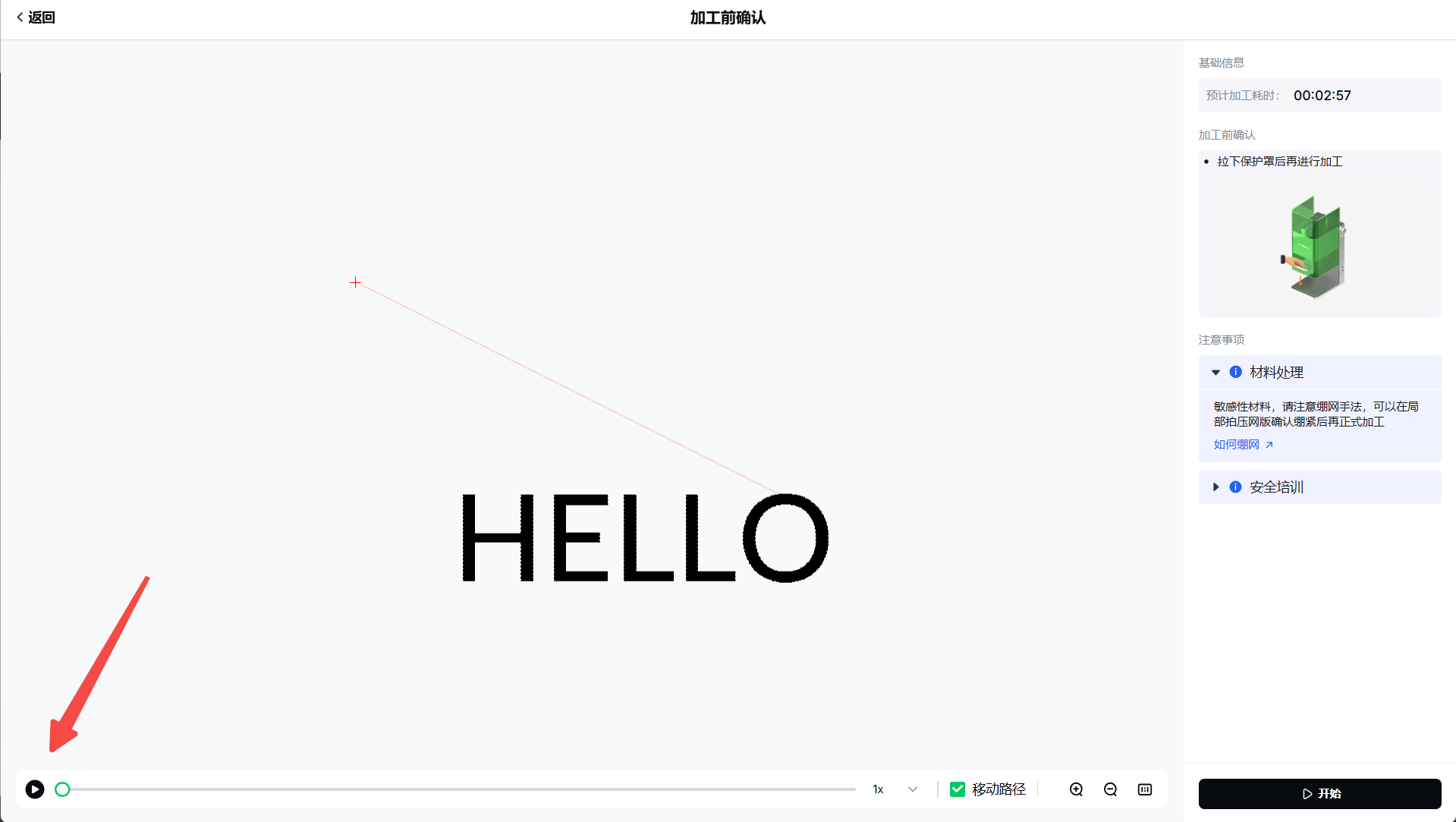This screenshot has width=1456, height=822.
Task: Zoom out of the preview canvas
Action: [1110, 789]
